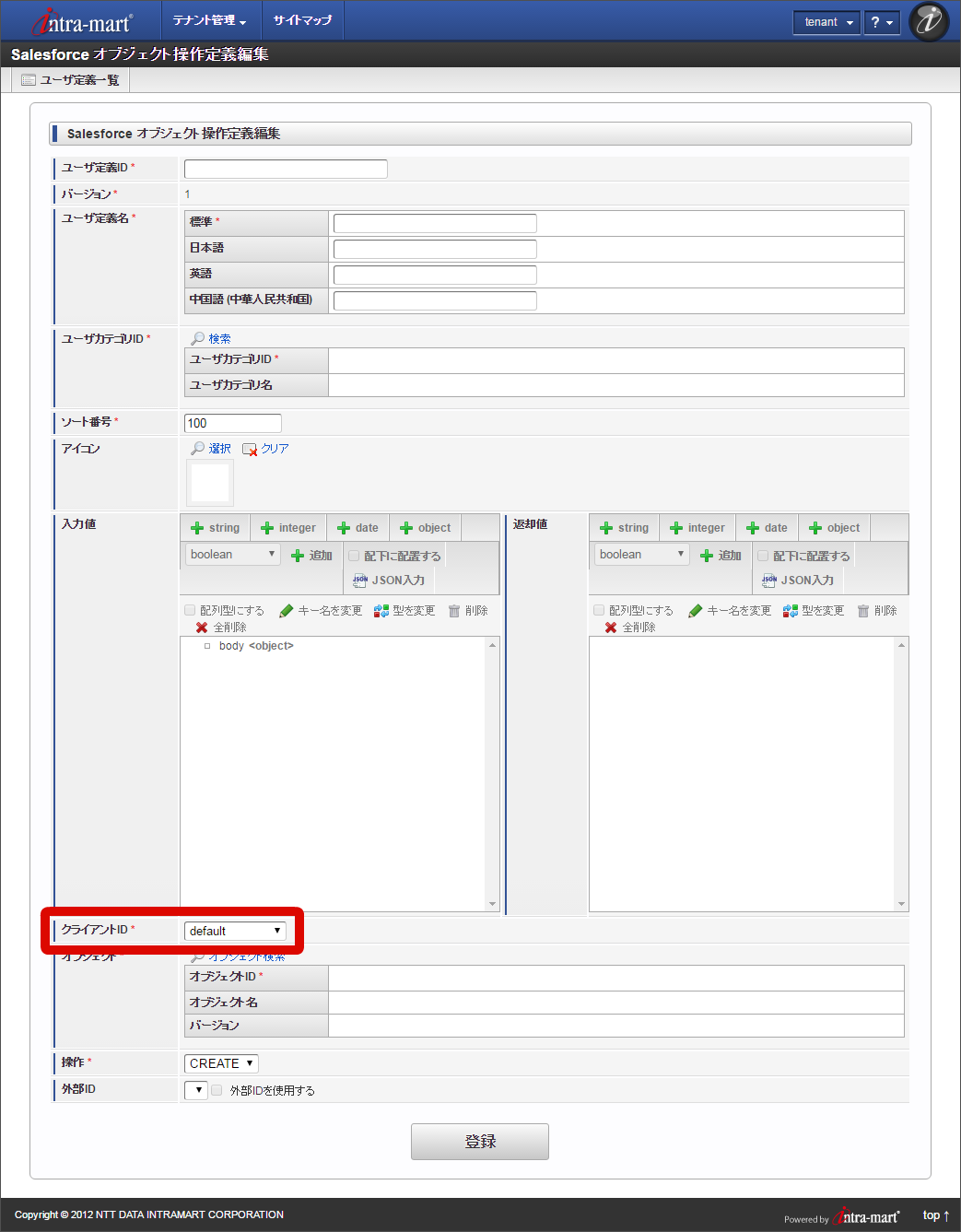Click the return values tree scrollbar

coord(901,774)
